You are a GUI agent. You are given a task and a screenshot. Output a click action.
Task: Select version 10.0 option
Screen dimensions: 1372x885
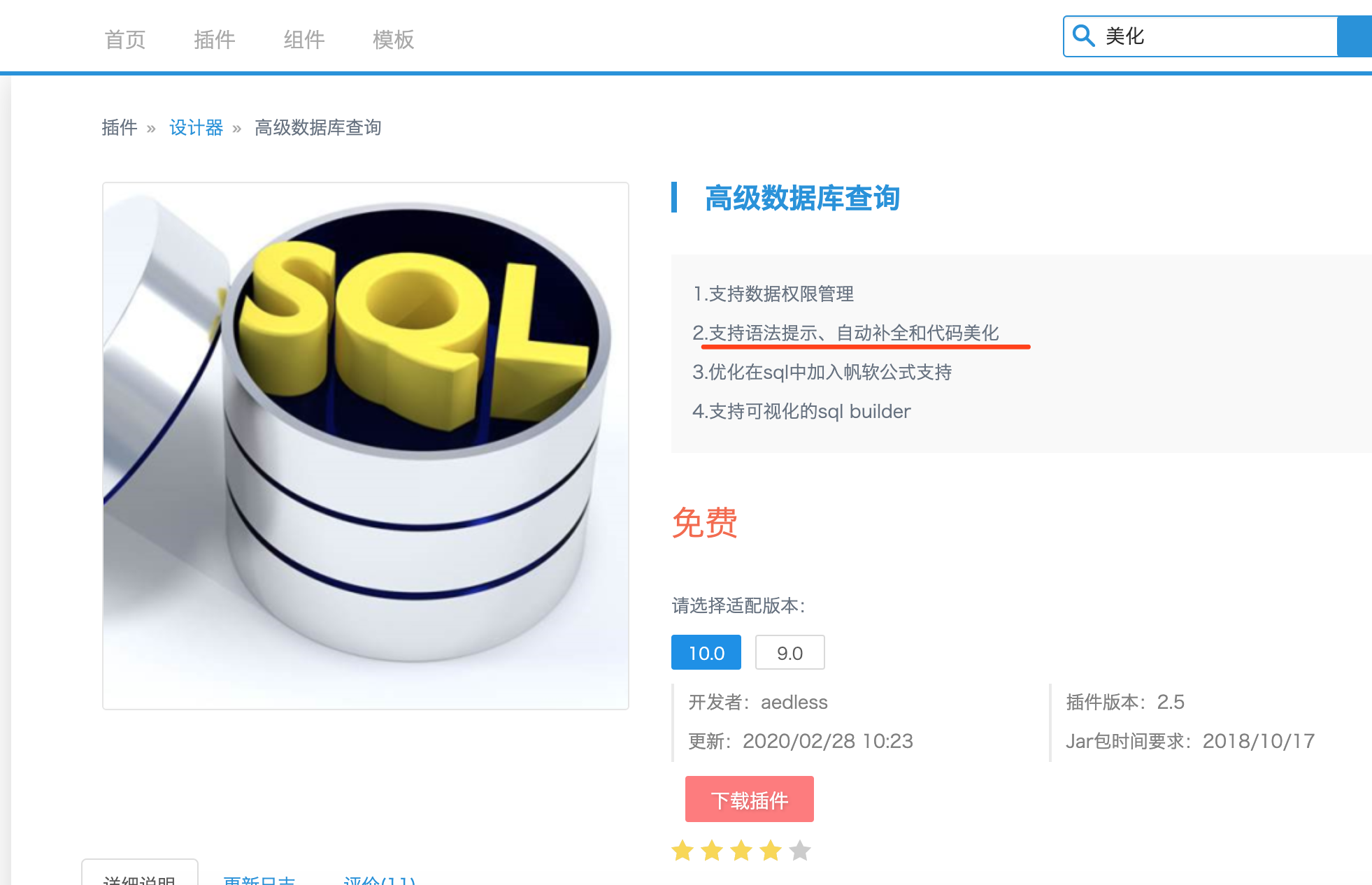click(x=706, y=653)
